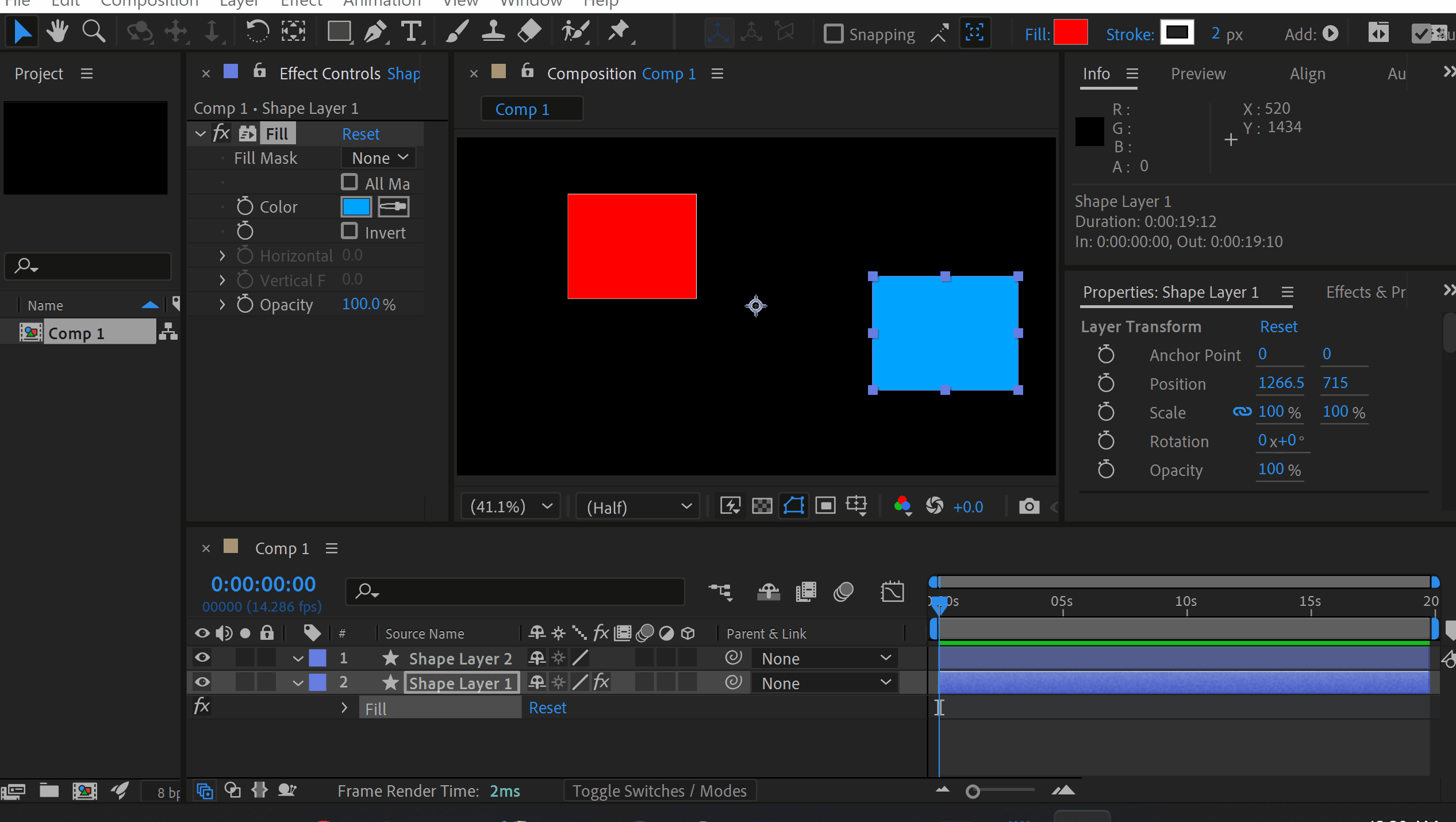Select the Eraser tool
Image resolution: width=1456 pixels, height=822 pixels.
(529, 32)
